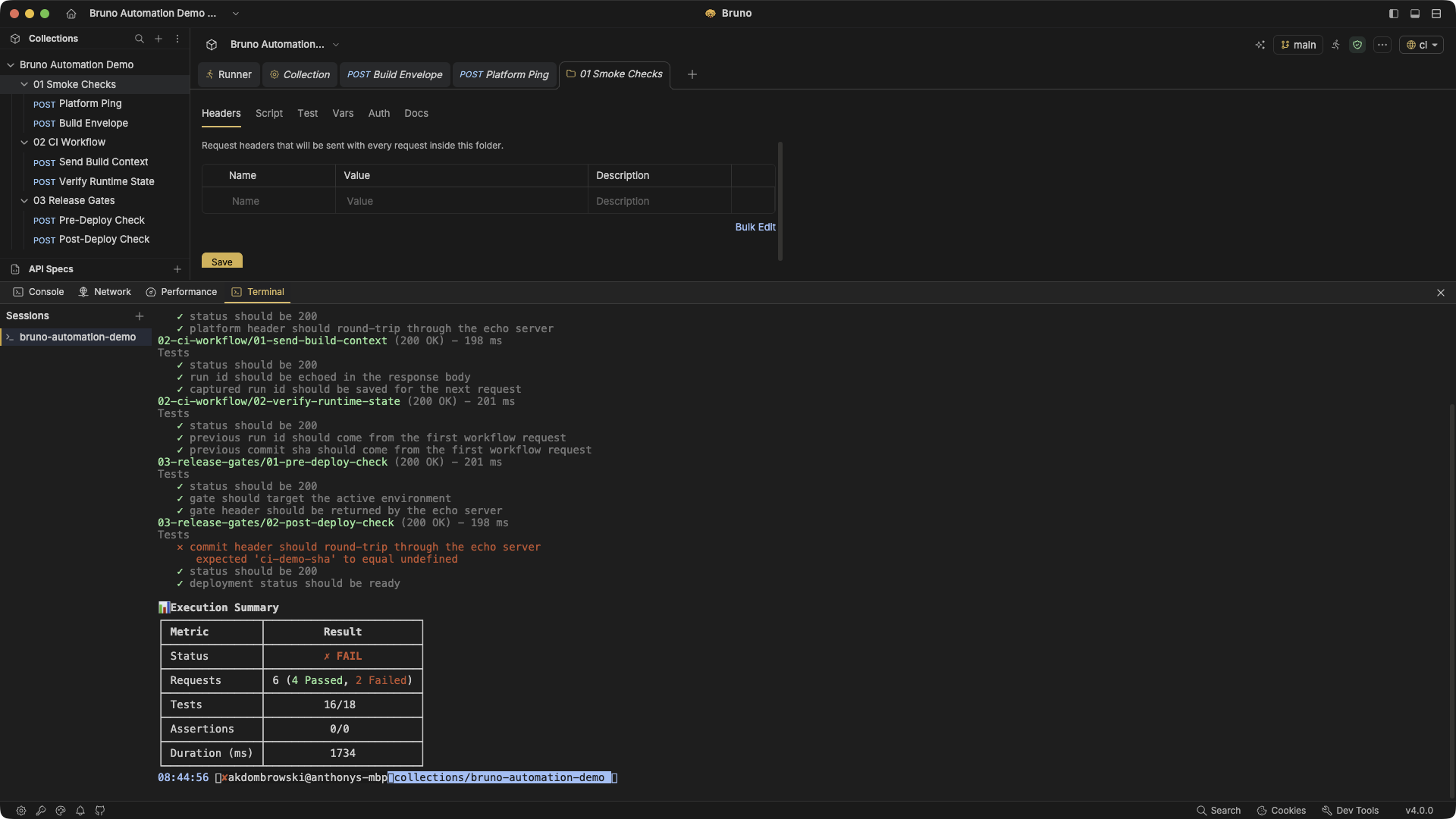The height and width of the screenshot is (819, 1456).
Task: Collapse the 02 CI Workflow folder
Action: tap(24, 143)
